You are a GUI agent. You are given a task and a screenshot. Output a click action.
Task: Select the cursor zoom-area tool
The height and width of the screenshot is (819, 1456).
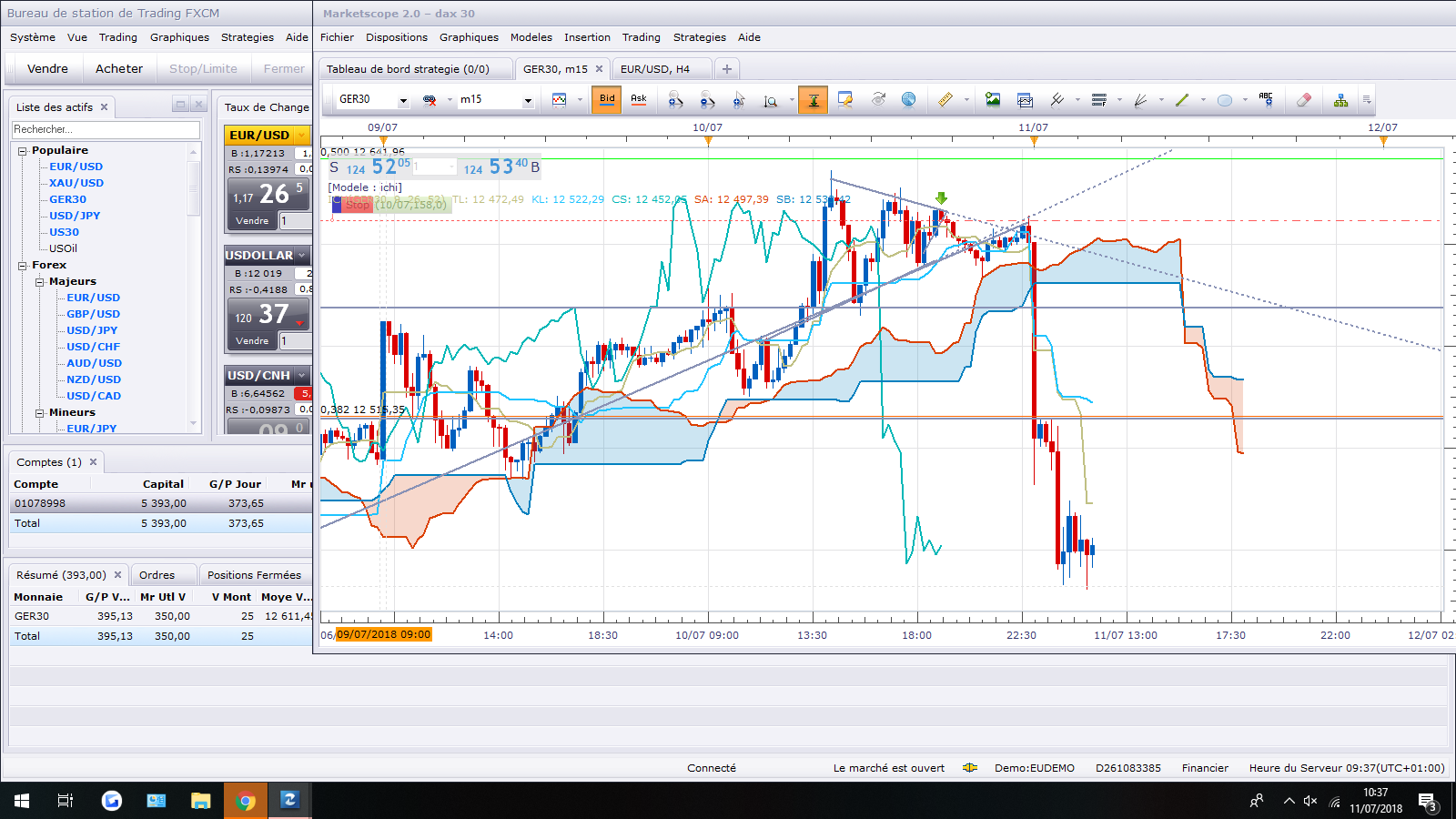click(x=739, y=100)
